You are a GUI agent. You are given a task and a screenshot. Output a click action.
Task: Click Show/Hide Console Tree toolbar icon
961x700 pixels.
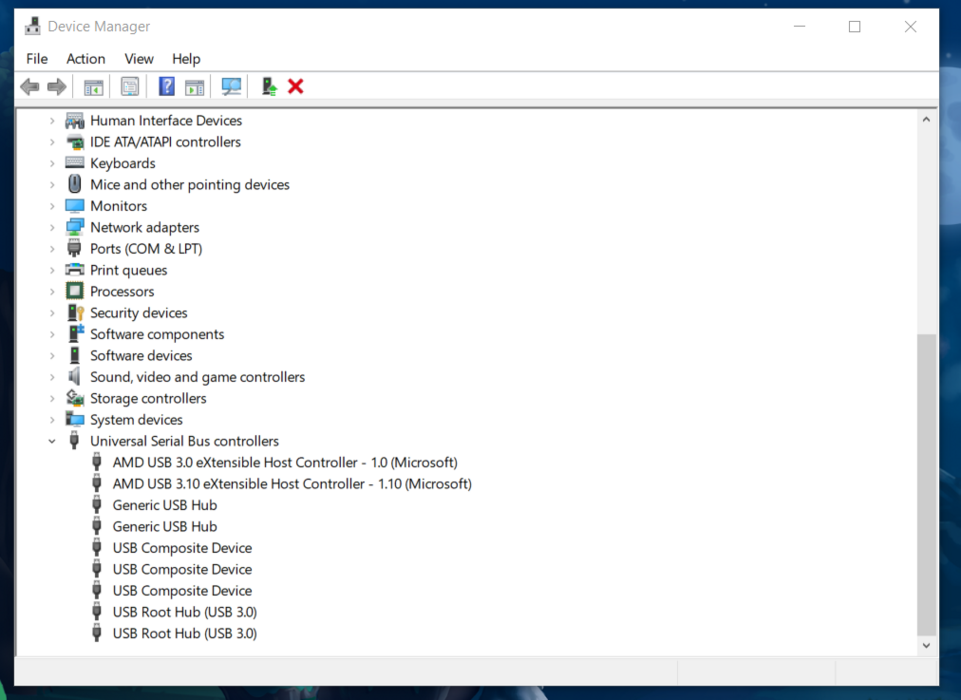pyautogui.click(x=93, y=87)
